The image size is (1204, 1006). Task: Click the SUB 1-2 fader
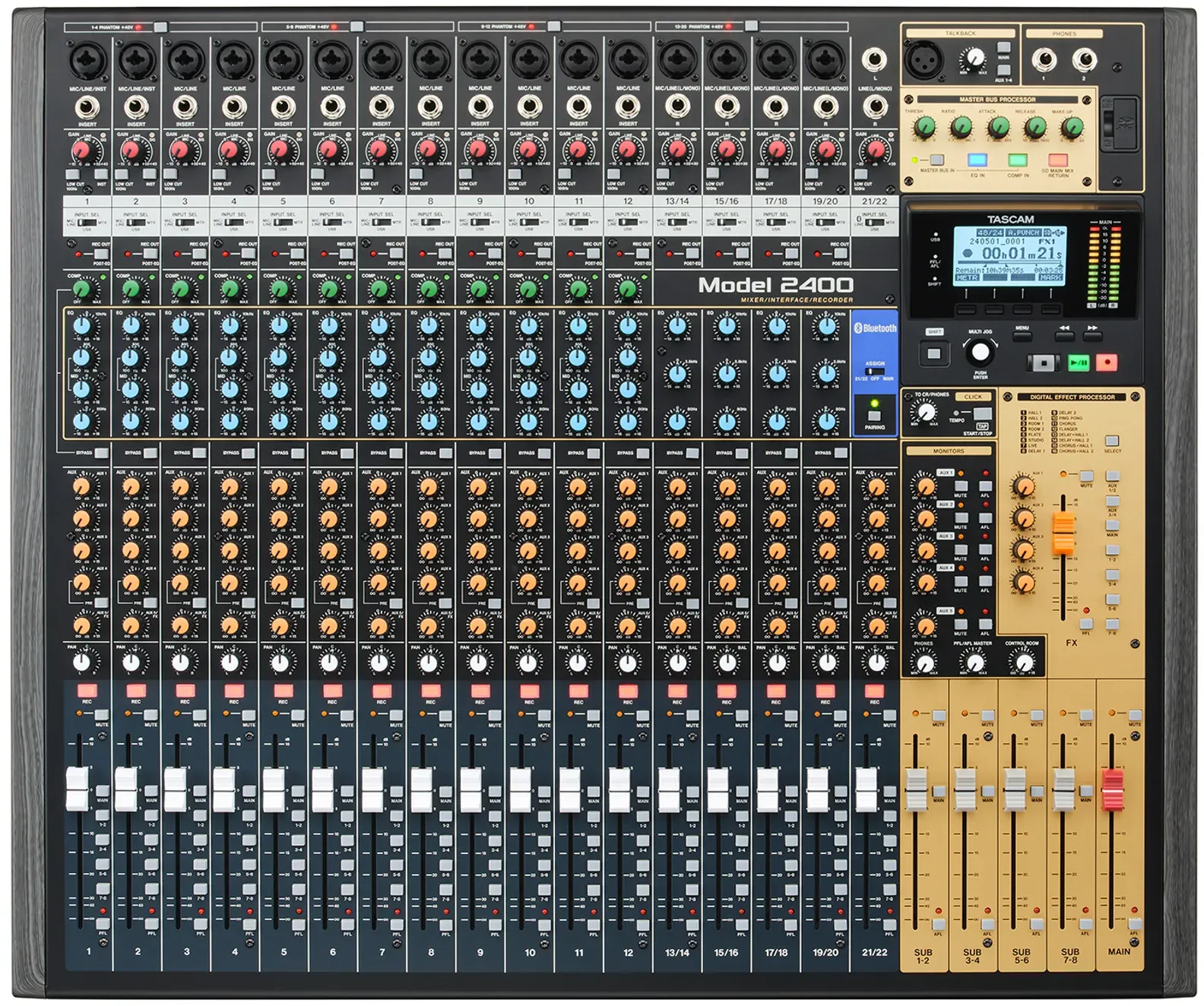point(917,790)
